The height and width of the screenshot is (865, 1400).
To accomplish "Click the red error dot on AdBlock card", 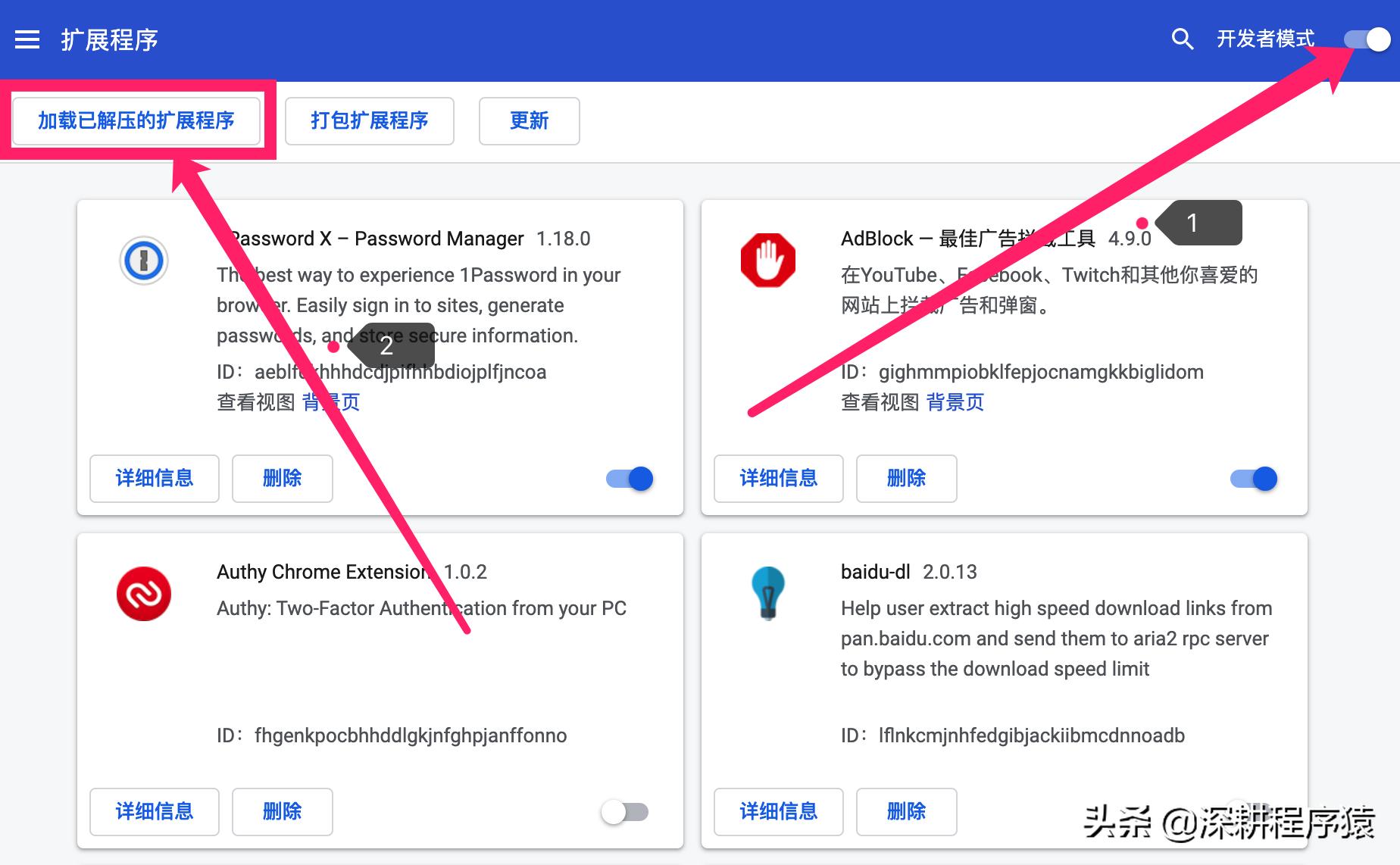I will [1142, 222].
